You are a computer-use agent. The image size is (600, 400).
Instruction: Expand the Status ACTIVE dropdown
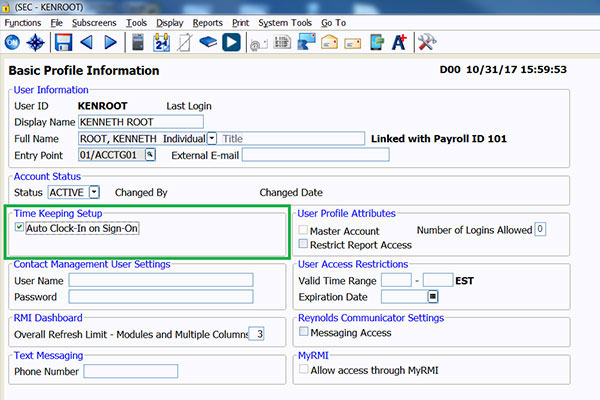(x=94, y=191)
